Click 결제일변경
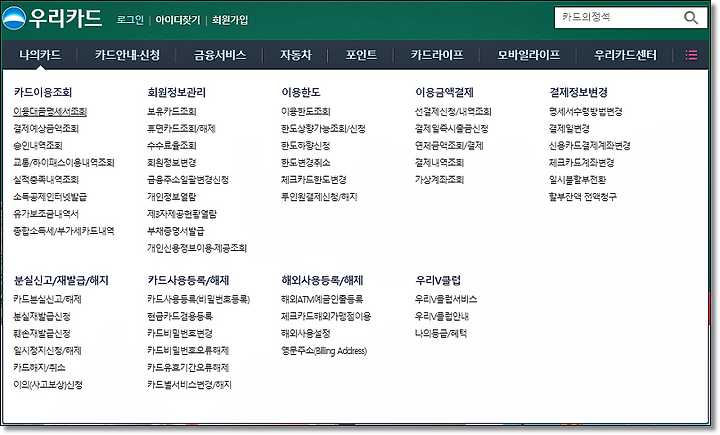 point(569,129)
